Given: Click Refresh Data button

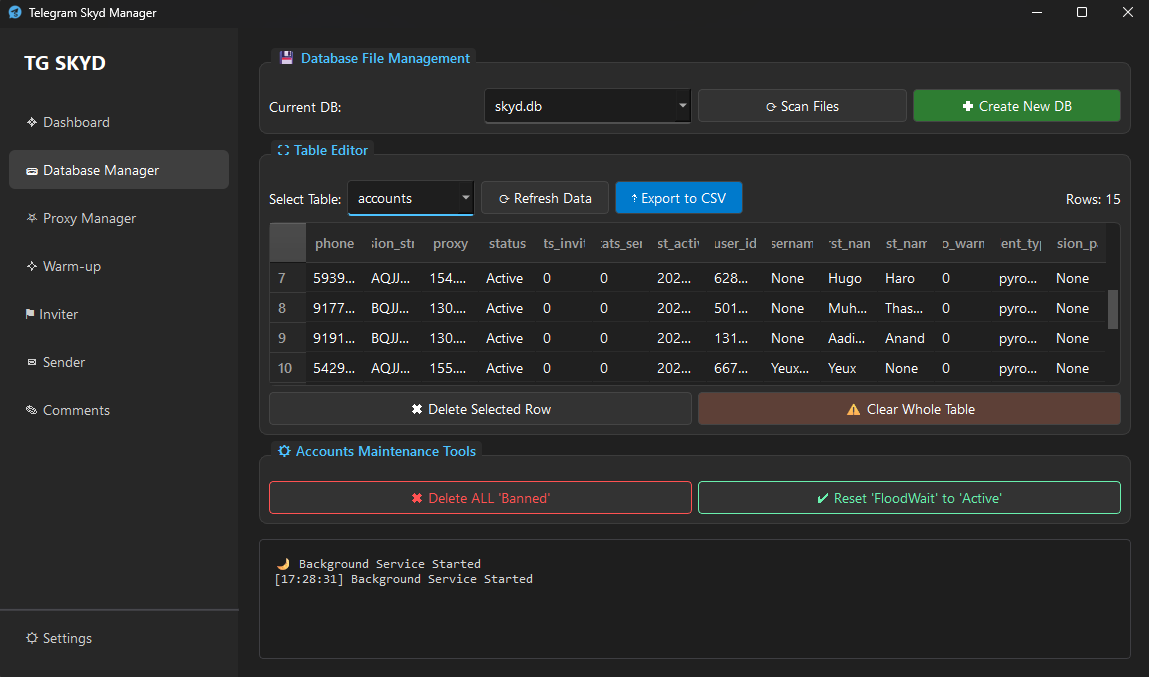Looking at the screenshot, I should (x=544, y=198).
